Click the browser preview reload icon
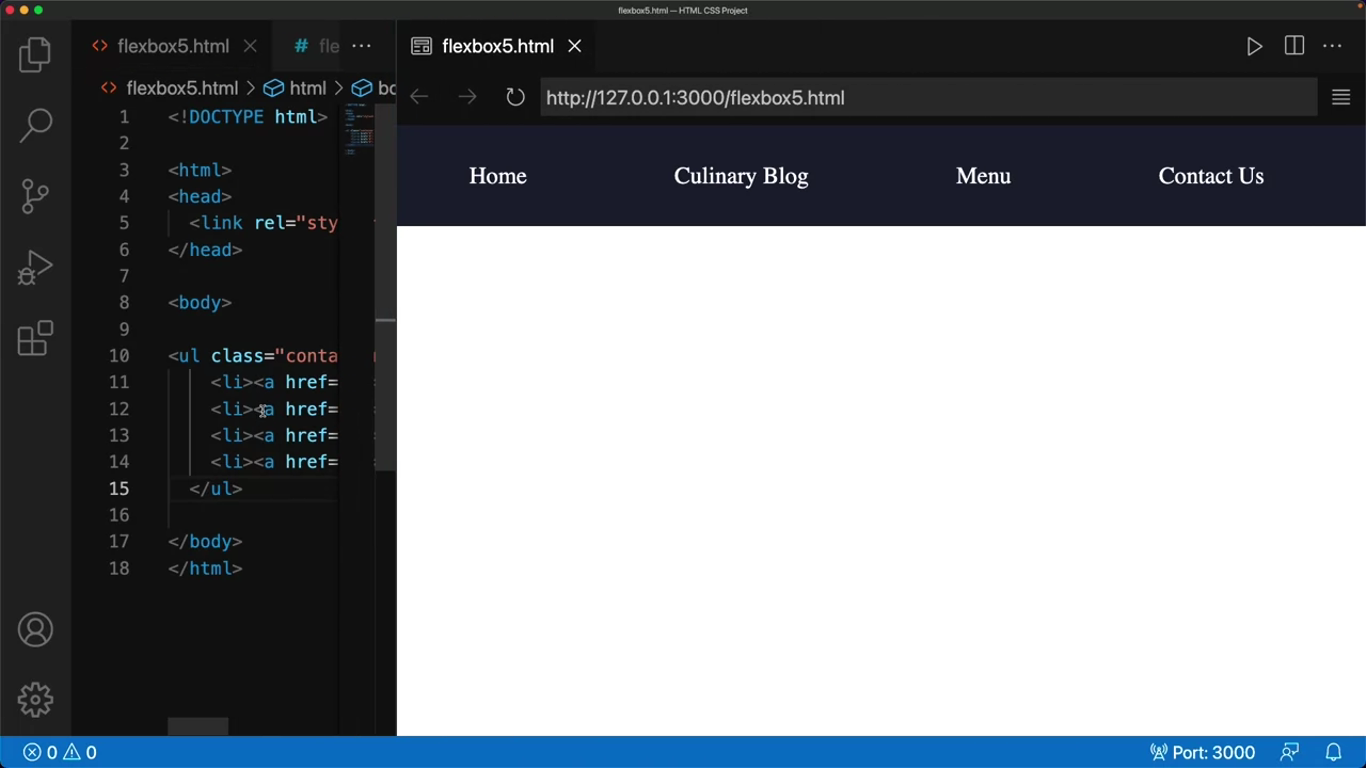Screen dimensions: 1366x768 click(x=515, y=97)
